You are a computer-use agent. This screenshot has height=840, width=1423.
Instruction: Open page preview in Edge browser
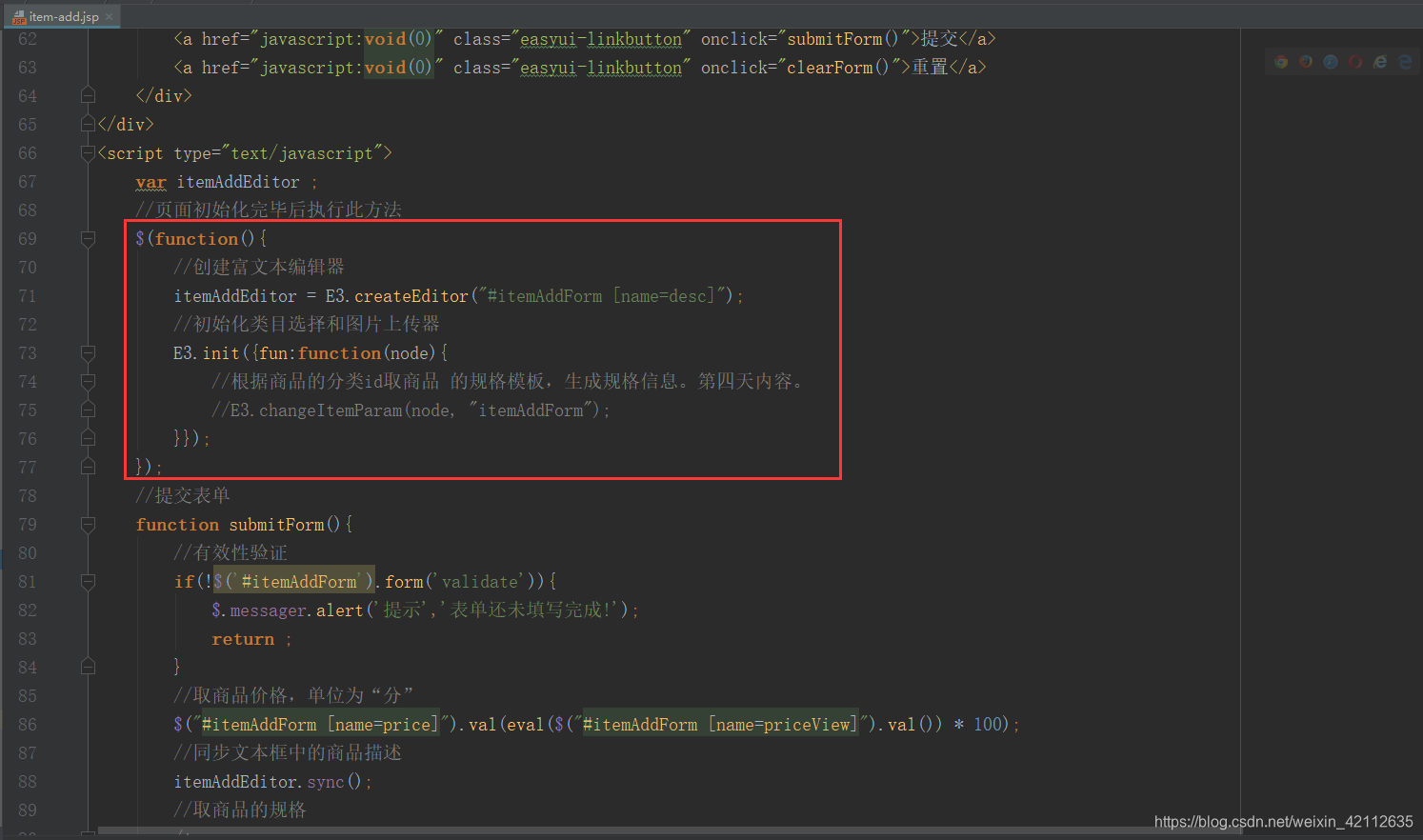click(1405, 62)
